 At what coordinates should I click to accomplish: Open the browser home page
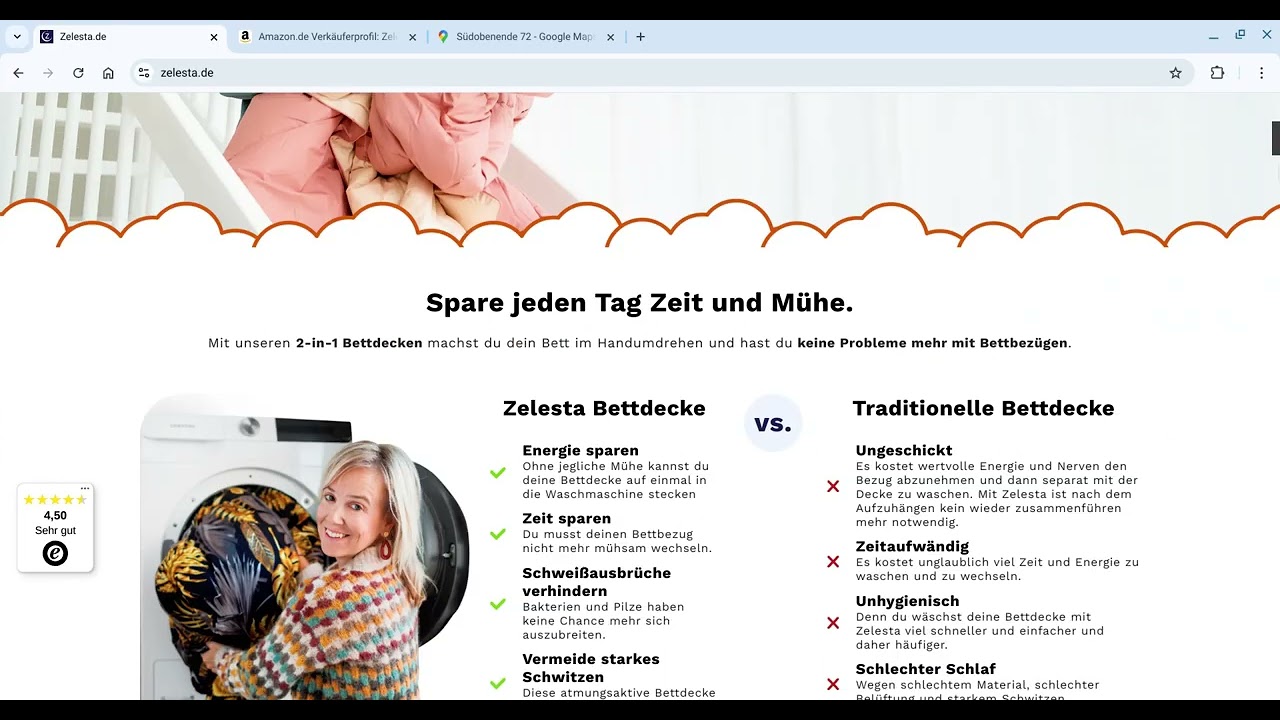pos(108,73)
